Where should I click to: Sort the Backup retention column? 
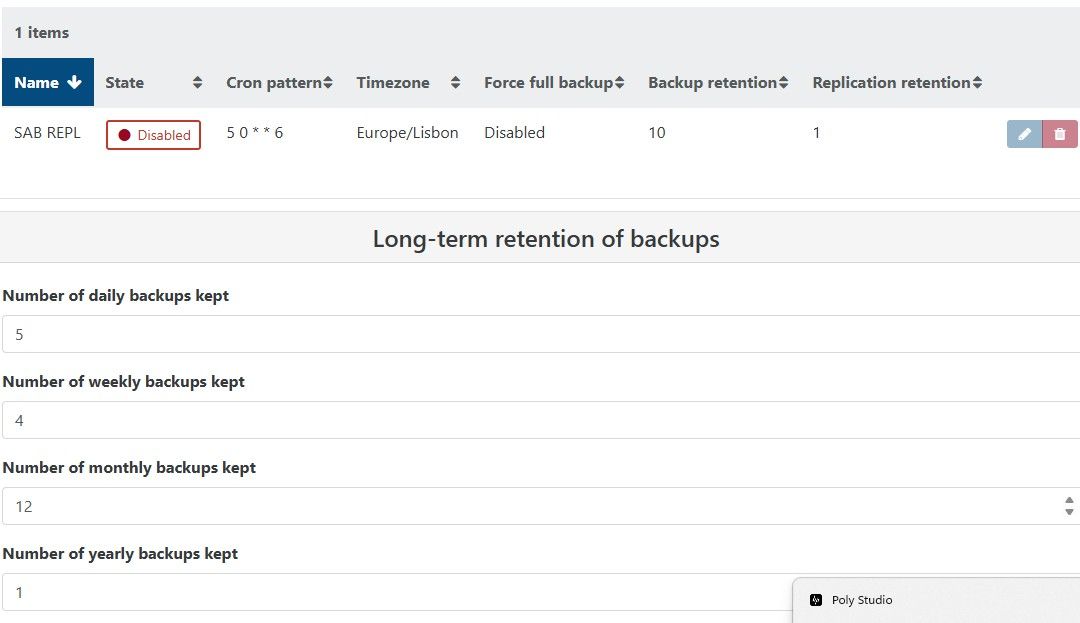tap(783, 83)
